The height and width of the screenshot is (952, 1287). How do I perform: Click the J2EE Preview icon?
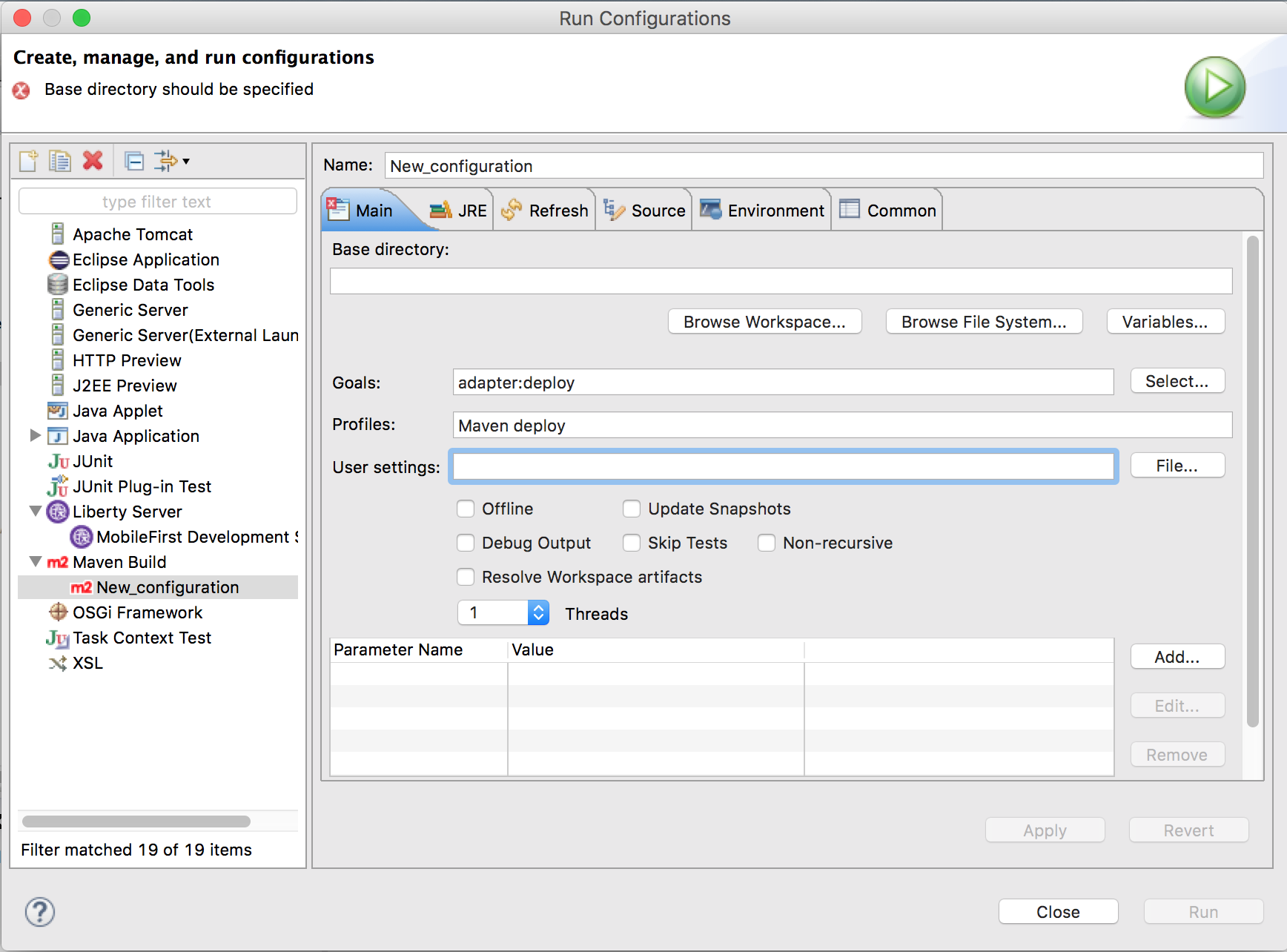(58, 386)
